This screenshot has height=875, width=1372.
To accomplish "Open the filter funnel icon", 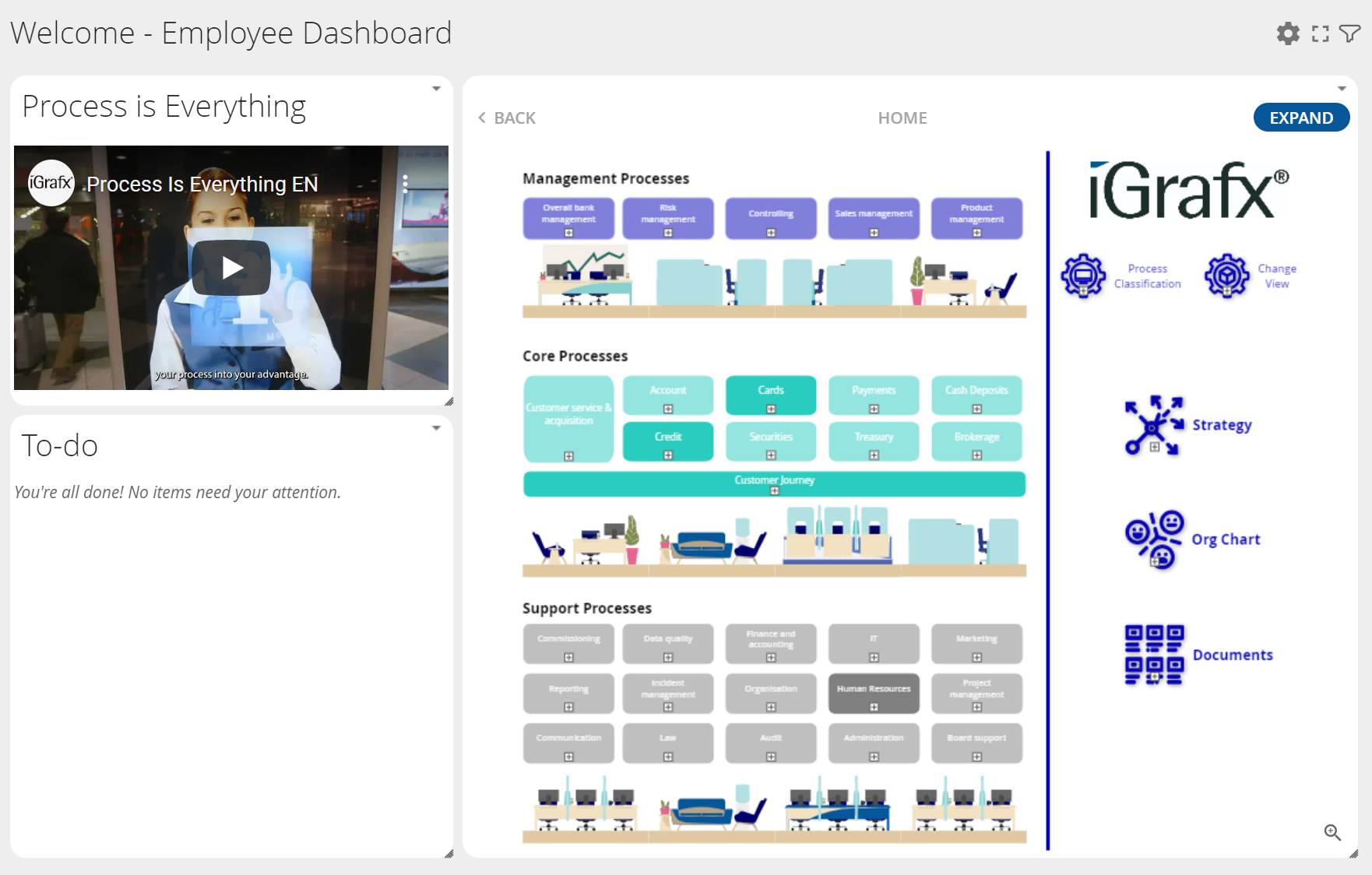I will (1349, 33).
